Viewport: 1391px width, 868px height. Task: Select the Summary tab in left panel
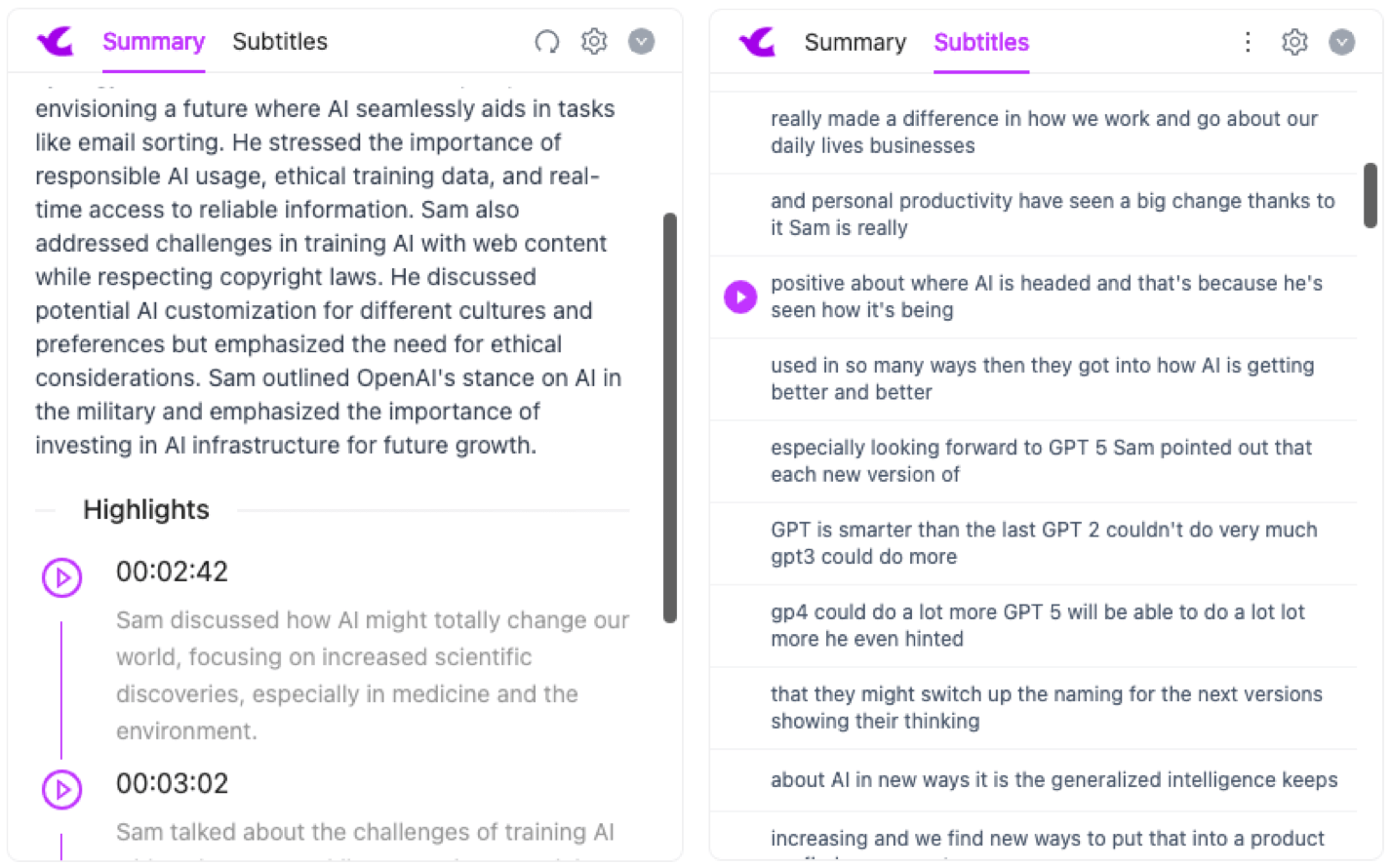coord(153,42)
